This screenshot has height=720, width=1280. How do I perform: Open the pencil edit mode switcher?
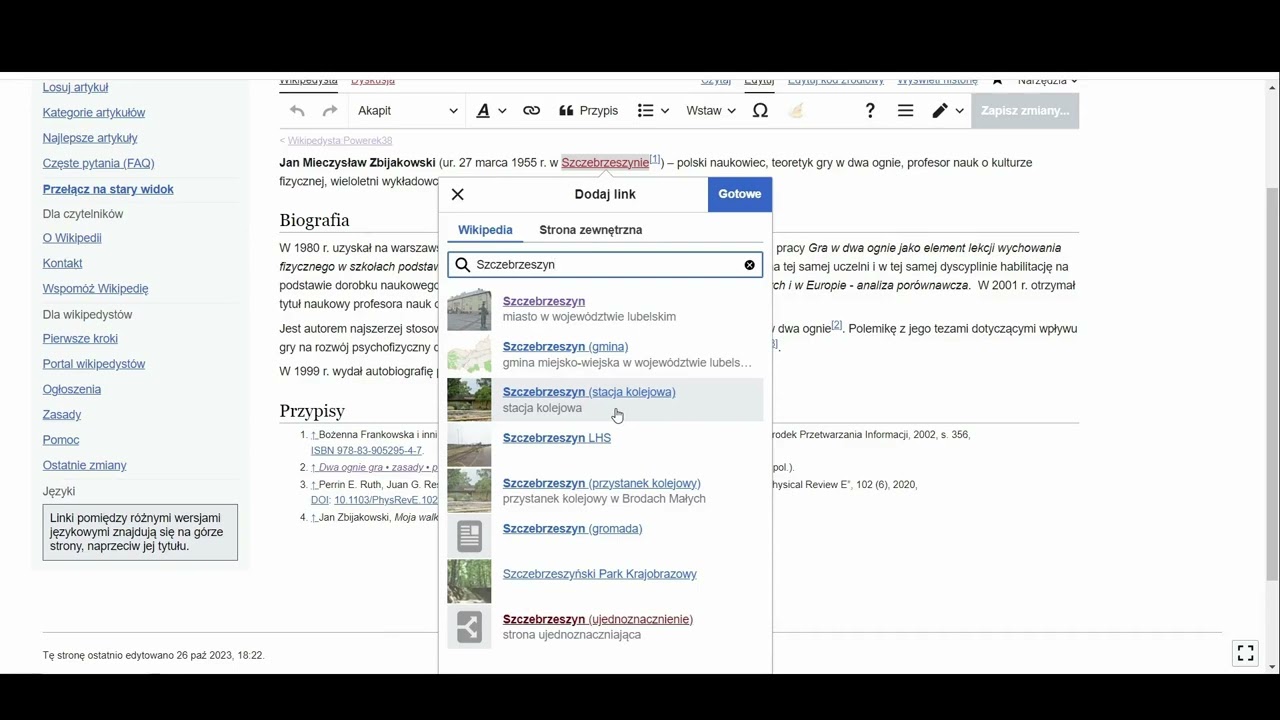point(947,111)
